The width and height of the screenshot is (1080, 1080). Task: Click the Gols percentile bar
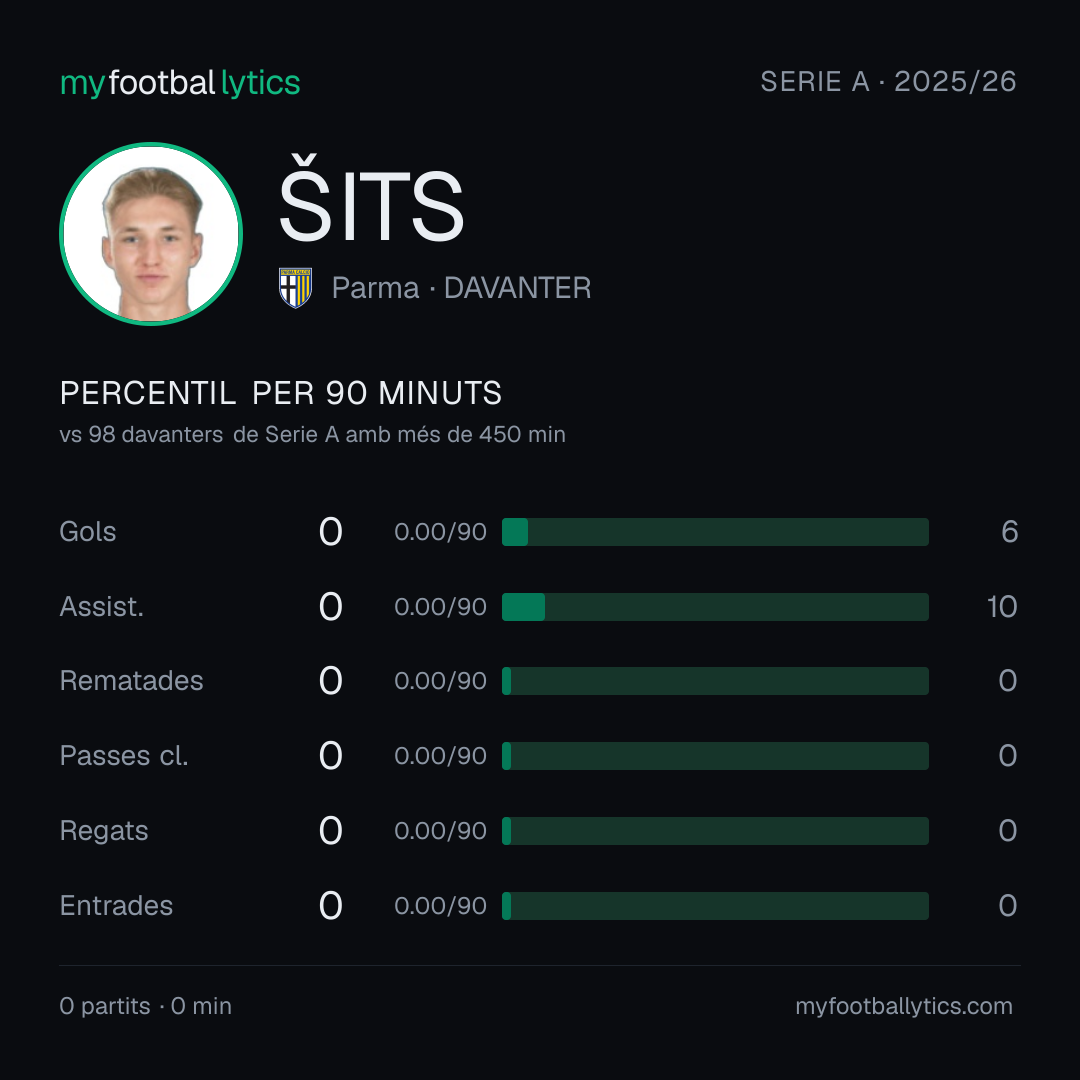715,532
